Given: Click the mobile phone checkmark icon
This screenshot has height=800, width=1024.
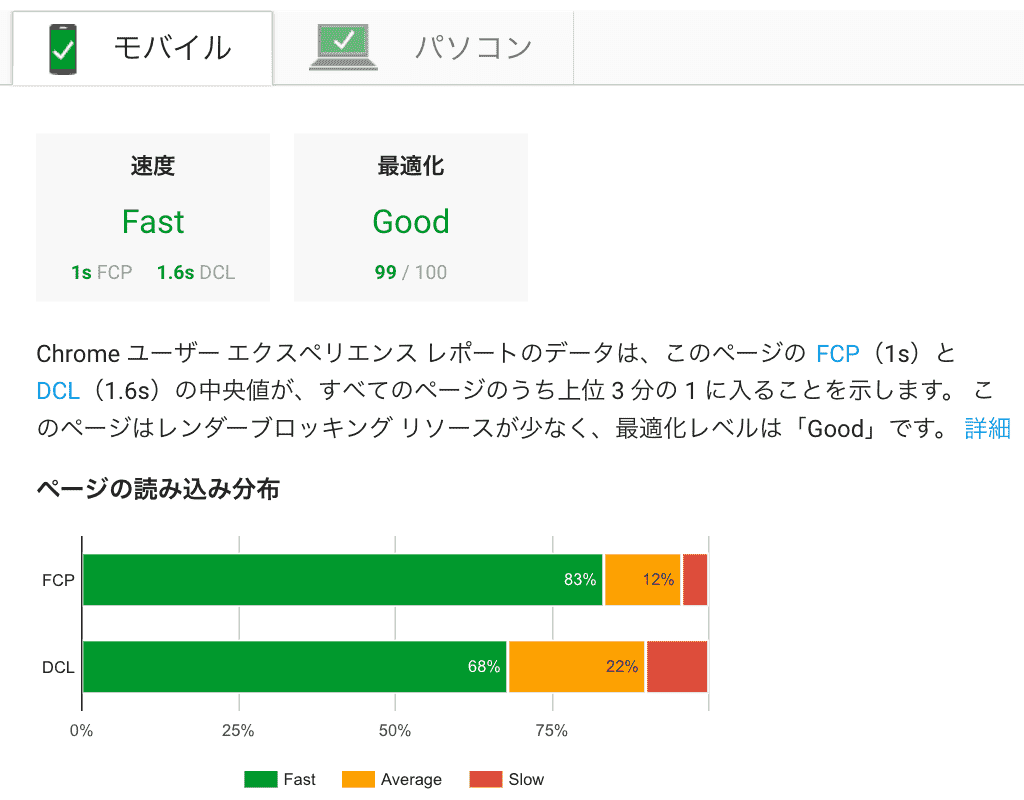Looking at the screenshot, I should coord(63,48).
